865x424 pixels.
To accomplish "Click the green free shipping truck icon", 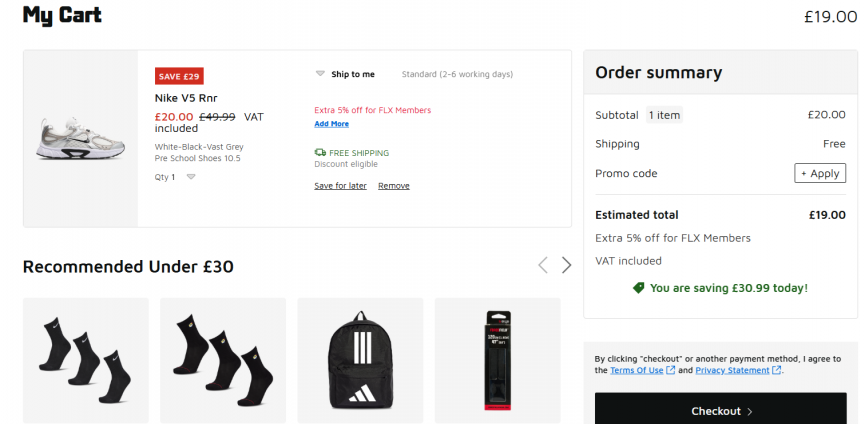I will [320, 153].
